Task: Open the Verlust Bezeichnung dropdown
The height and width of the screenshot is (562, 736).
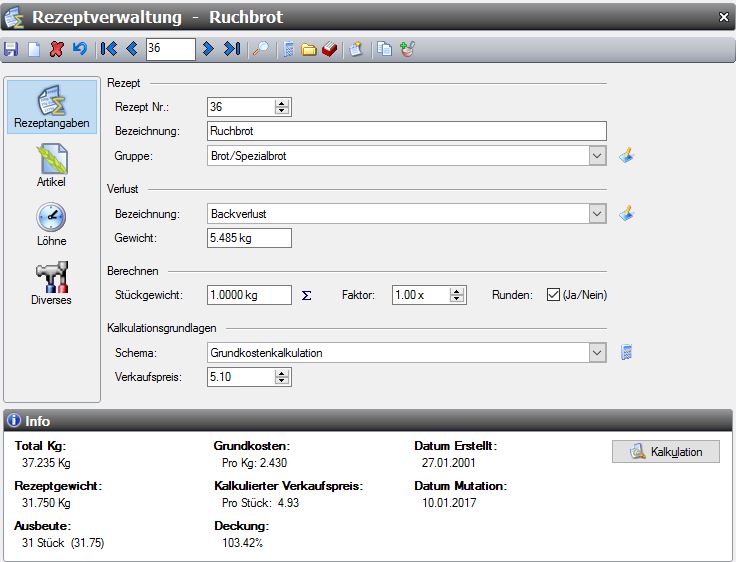Action: click(x=597, y=214)
